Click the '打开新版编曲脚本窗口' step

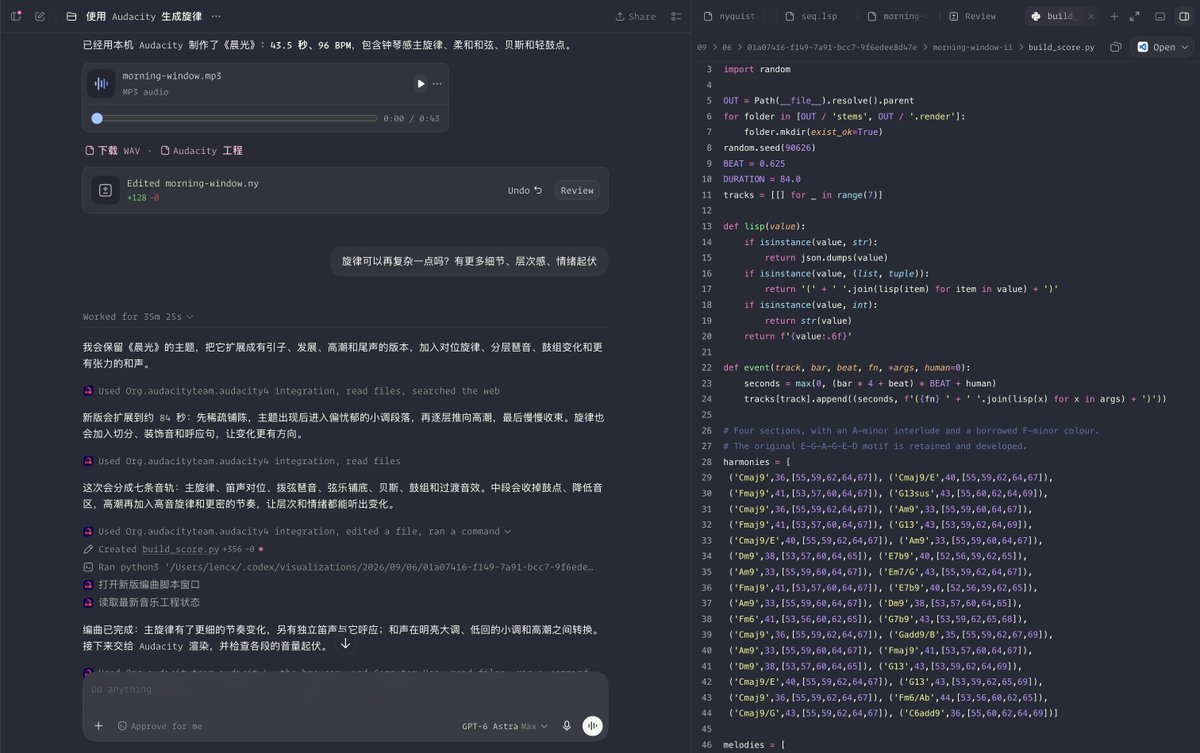pyautogui.click(x=149, y=584)
